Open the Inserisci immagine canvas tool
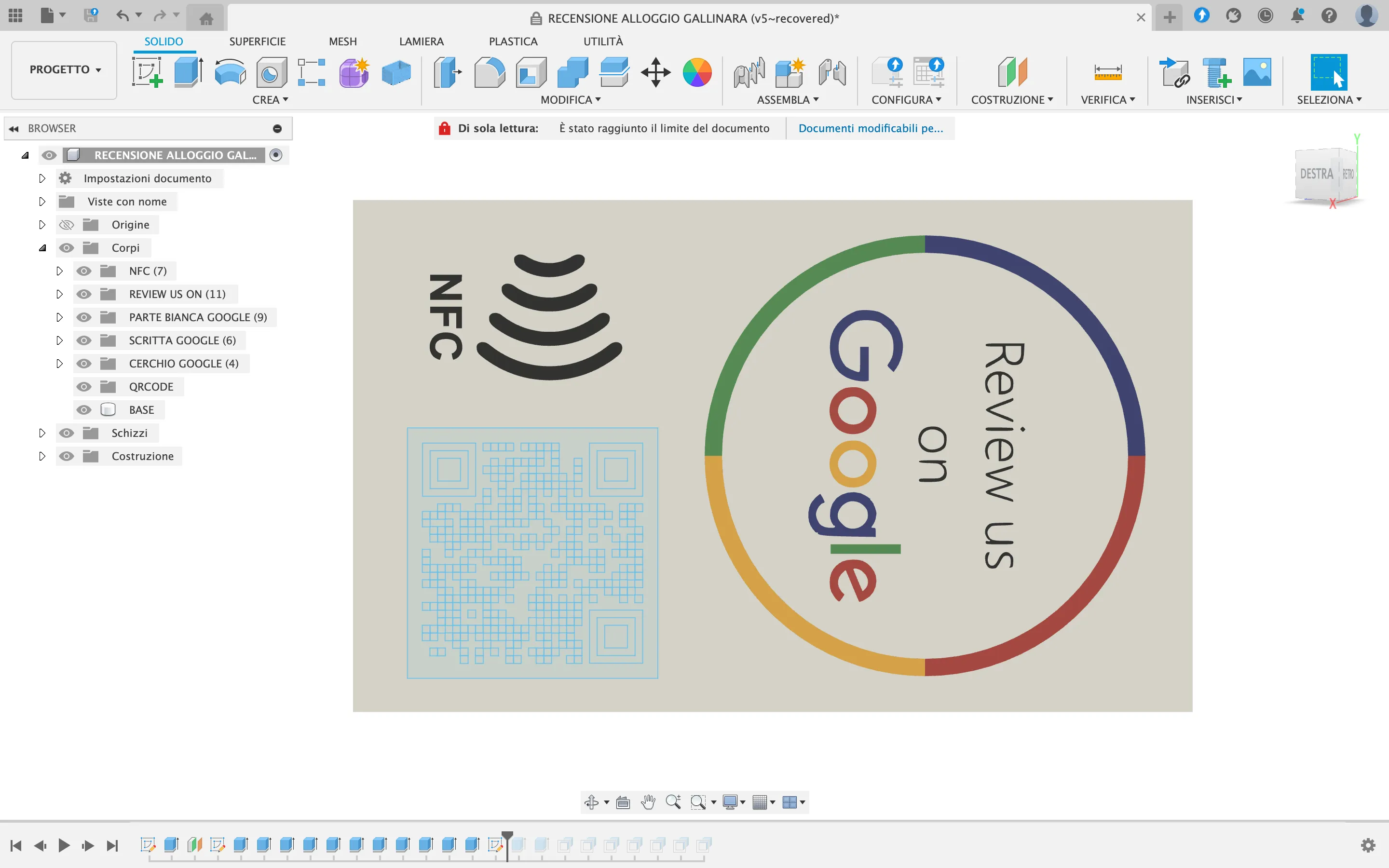The width and height of the screenshot is (1389, 868). (x=1256, y=73)
